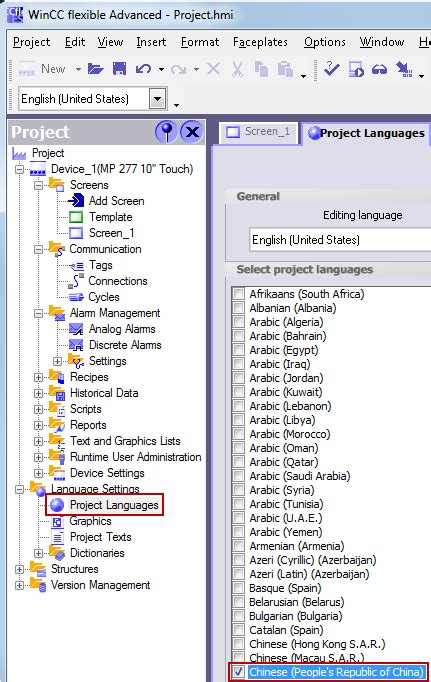Collapse the Alarm Management folder
The width and height of the screenshot is (431, 682).
(x=38, y=313)
